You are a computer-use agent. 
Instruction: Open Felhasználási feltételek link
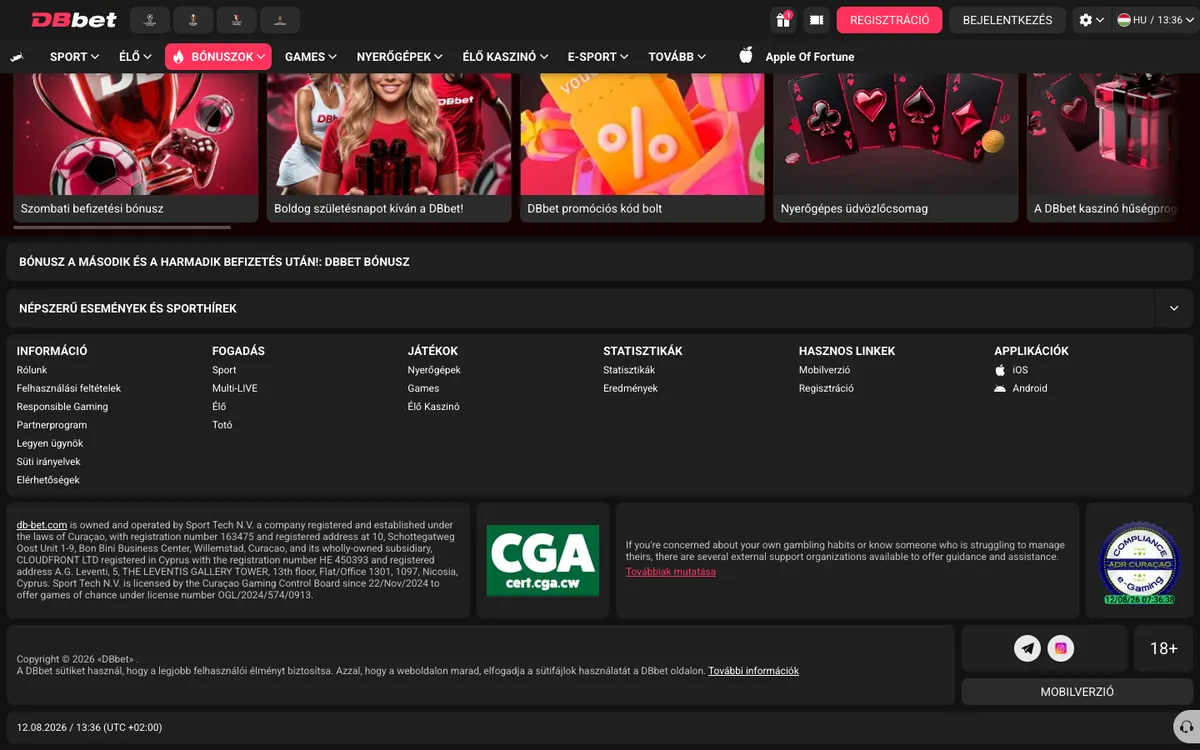pyautogui.click(x=69, y=388)
